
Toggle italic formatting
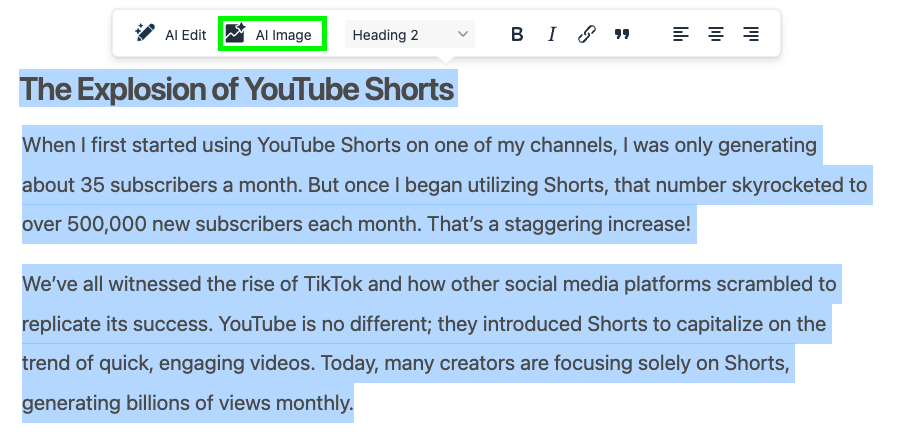pyautogui.click(x=552, y=35)
